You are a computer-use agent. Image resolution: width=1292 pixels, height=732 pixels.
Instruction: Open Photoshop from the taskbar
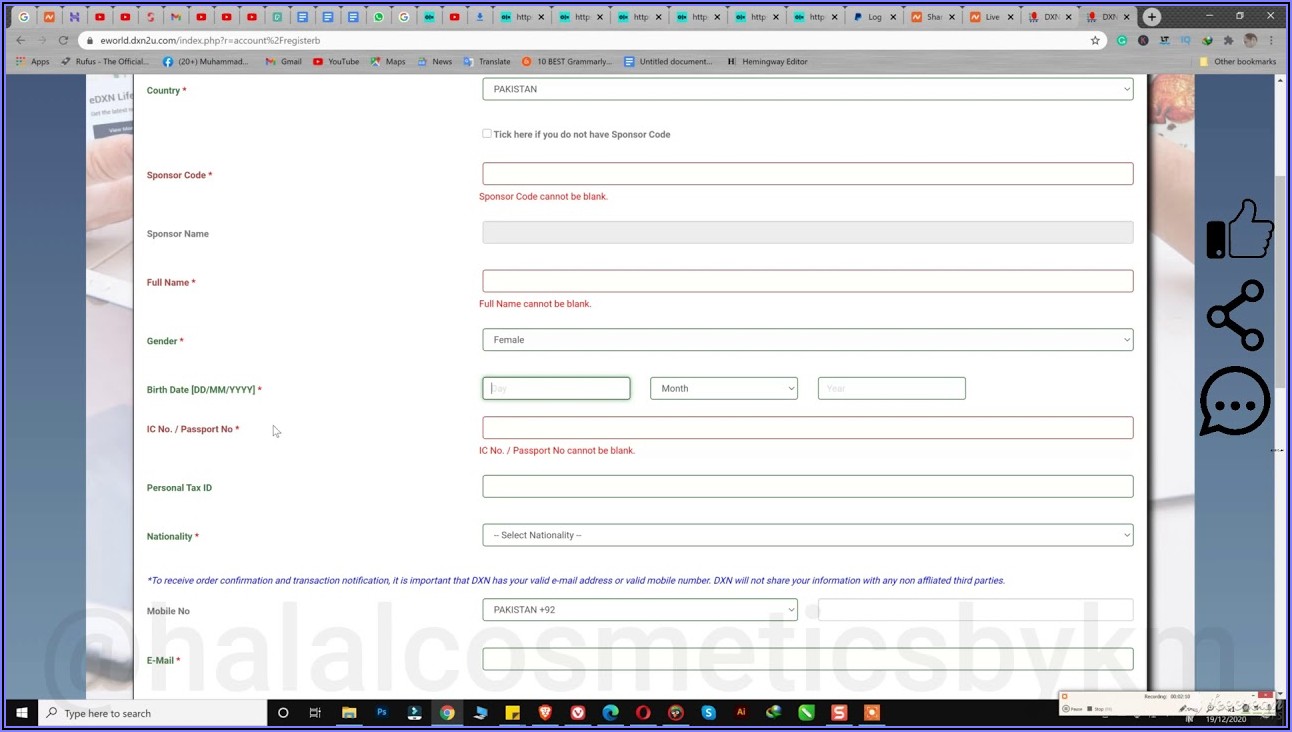point(381,713)
